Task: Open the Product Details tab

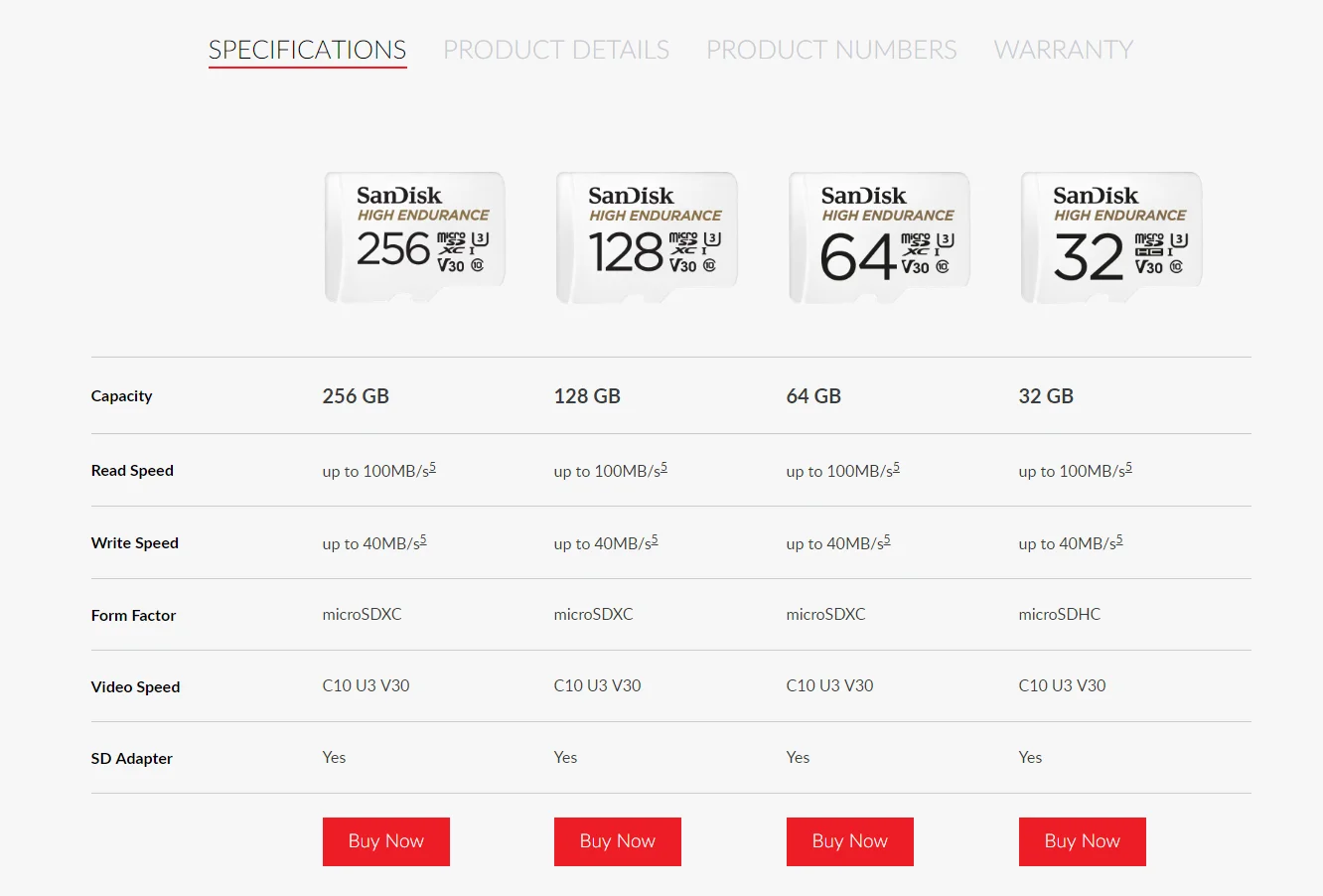Action: click(556, 50)
